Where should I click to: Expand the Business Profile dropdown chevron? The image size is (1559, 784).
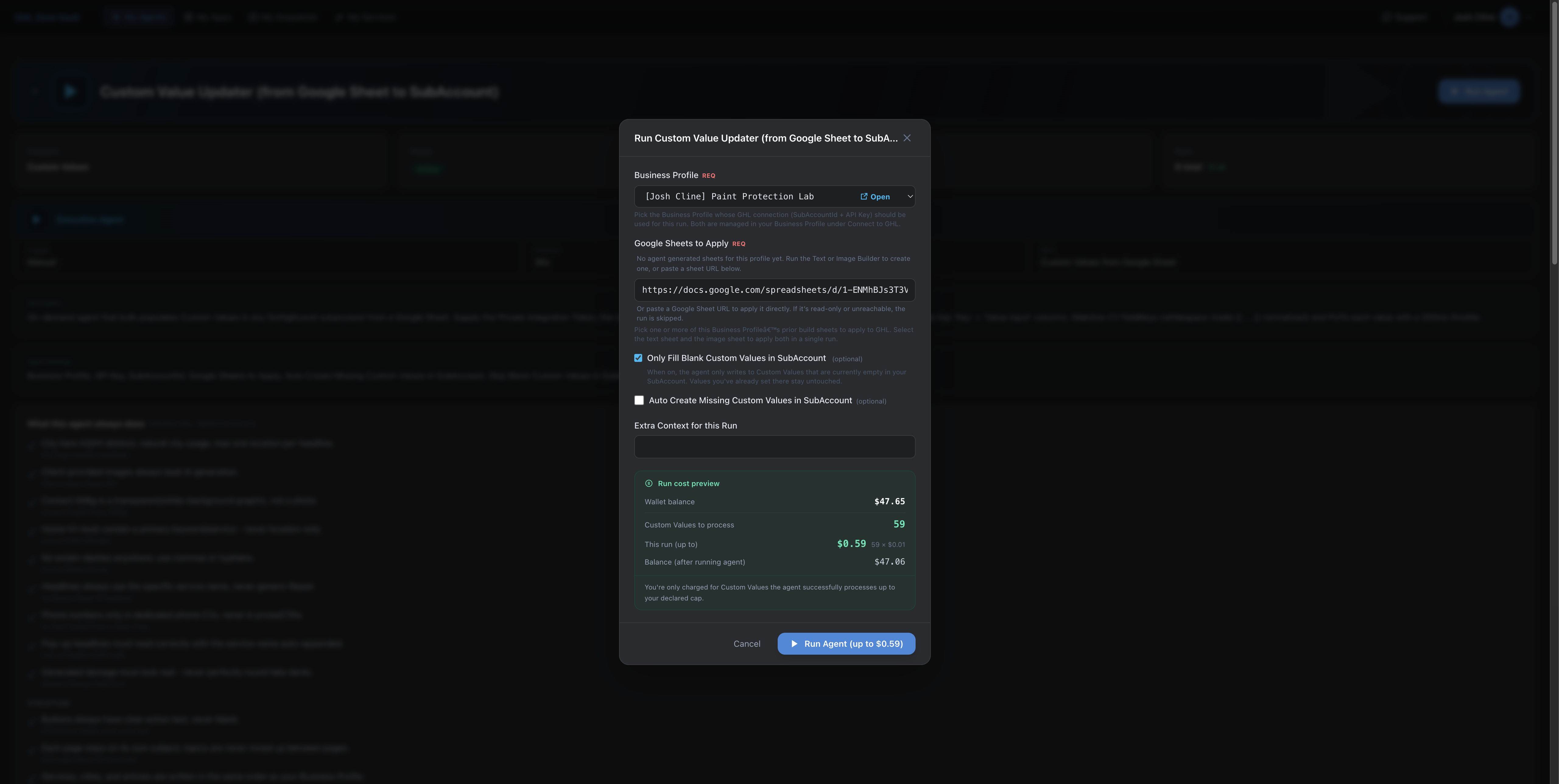click(910, 197)
